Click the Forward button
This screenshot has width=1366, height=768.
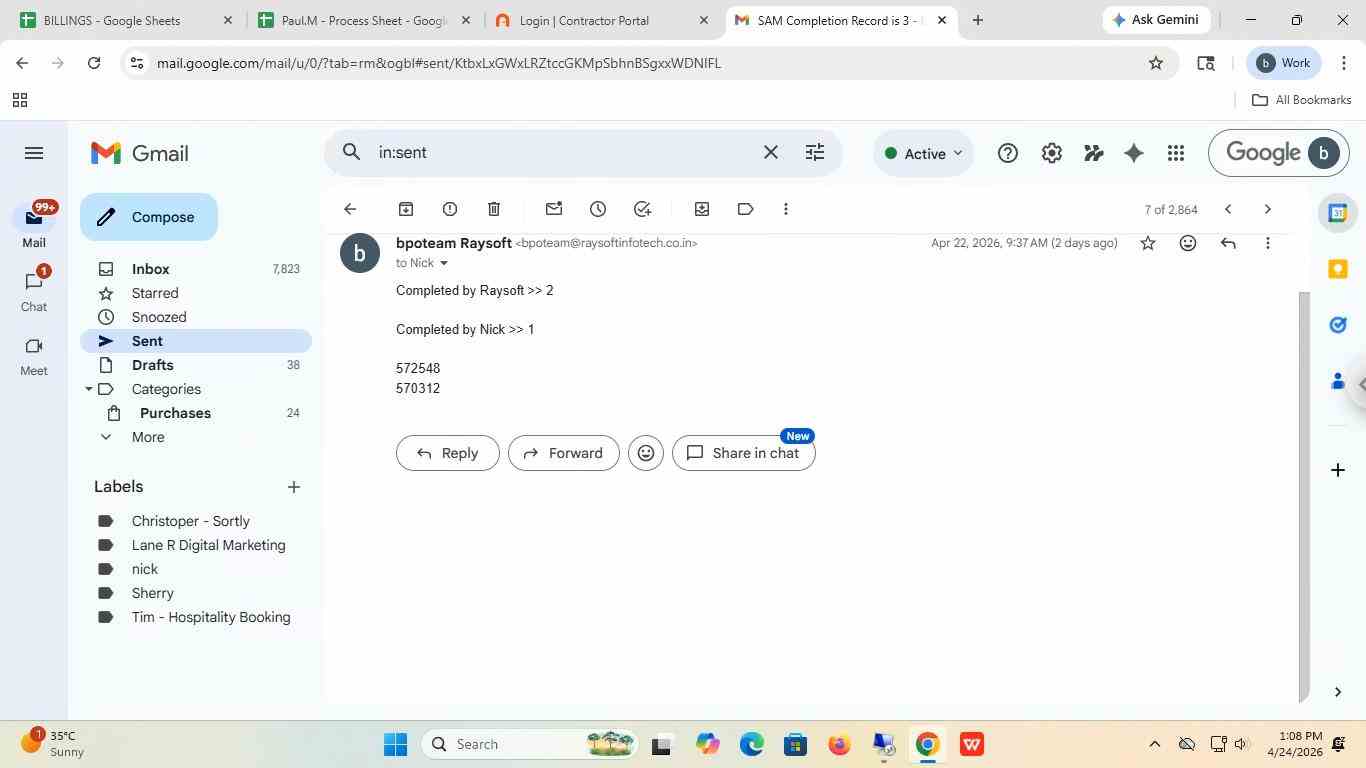click(x=564, y=453)
